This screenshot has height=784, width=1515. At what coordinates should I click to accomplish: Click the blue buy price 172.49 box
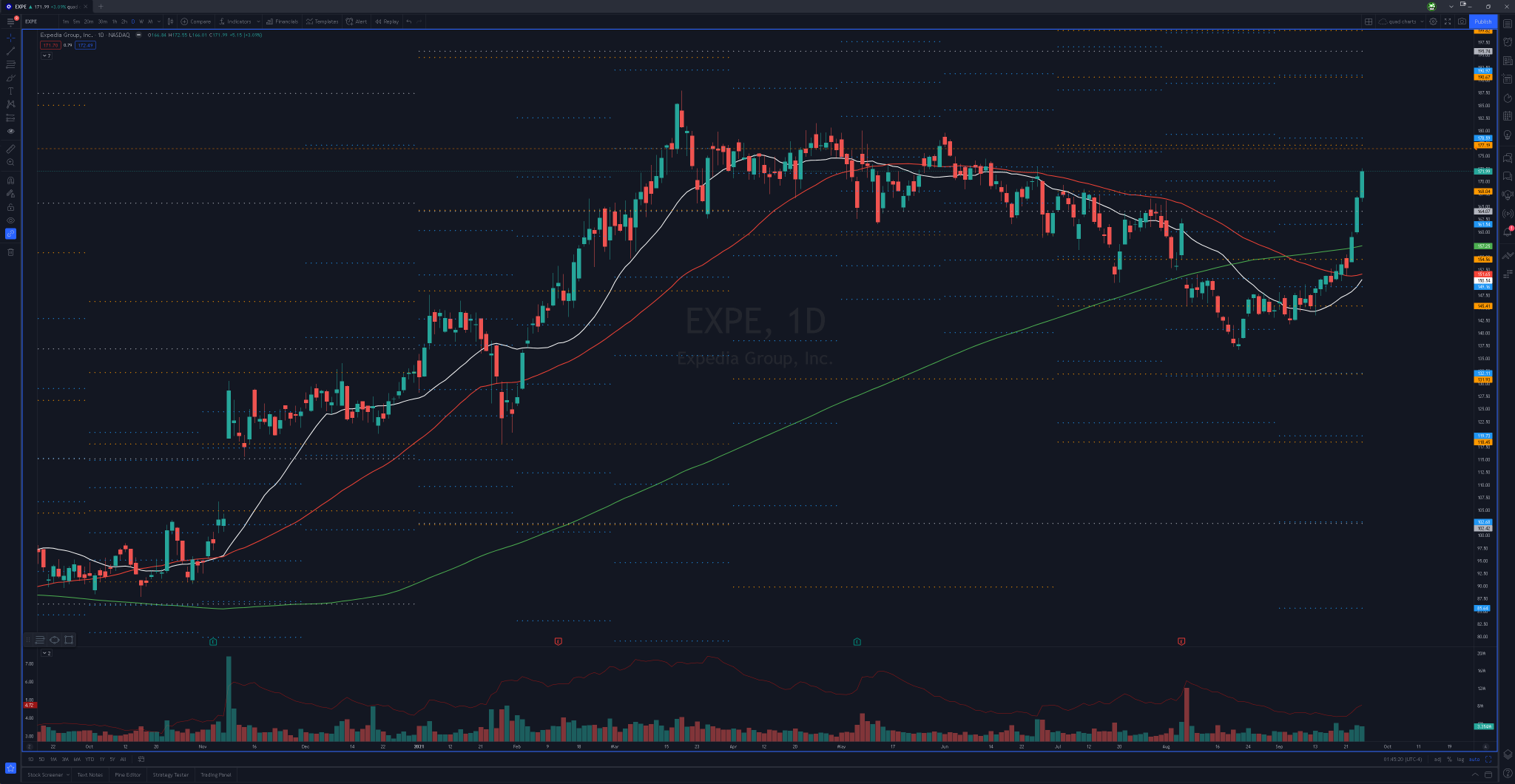[85, 45]
